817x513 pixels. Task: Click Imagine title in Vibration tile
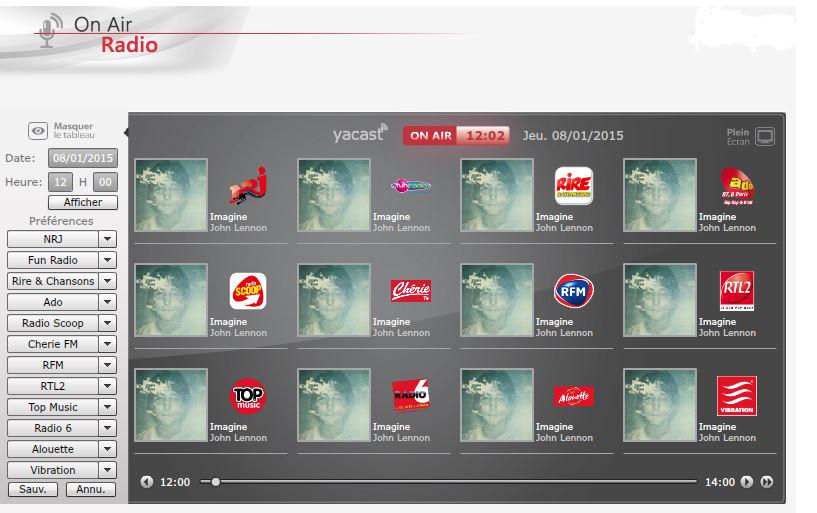tap(717, 427)
